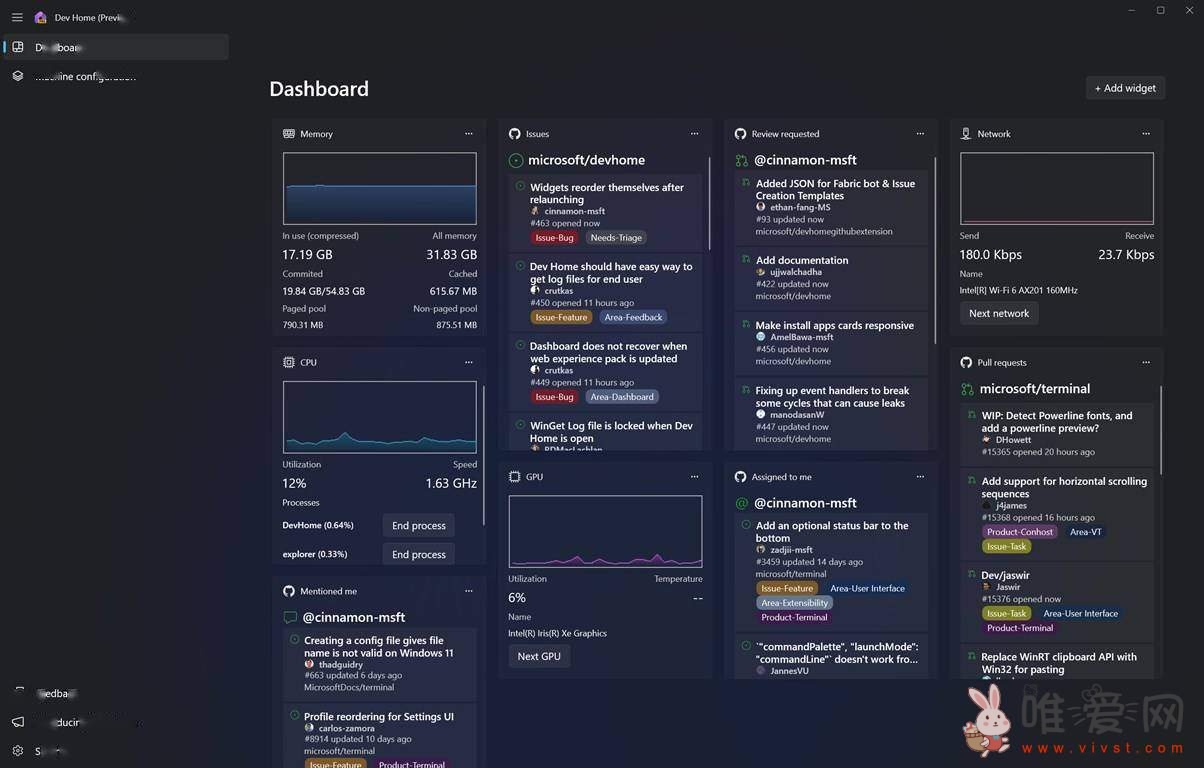Open the hamburger navigation menu
1204x768 pixels.
17,17
